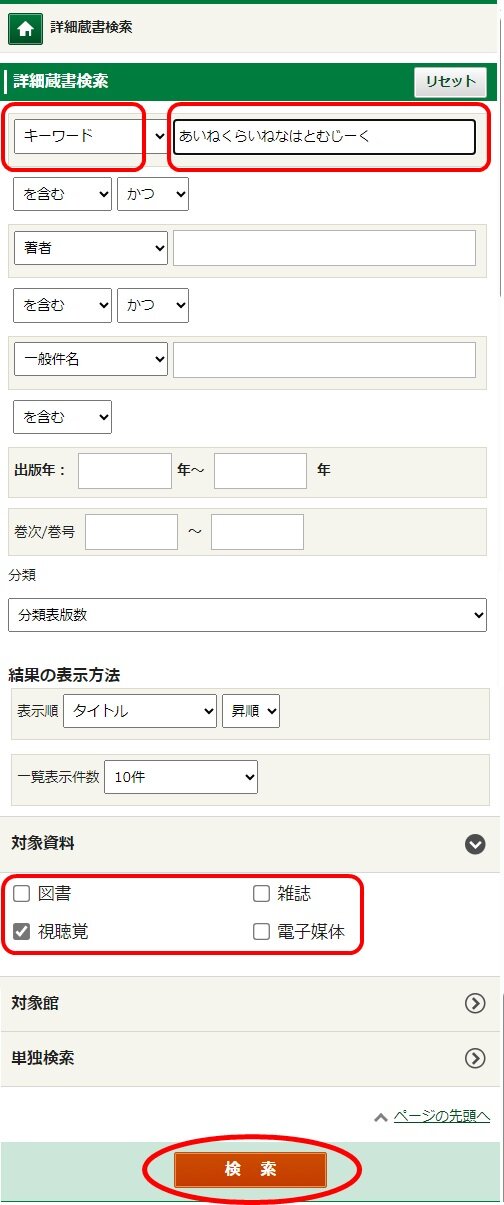Expand 対象館 arrow icon
Screen dimensions: 504x1205
475,1004
